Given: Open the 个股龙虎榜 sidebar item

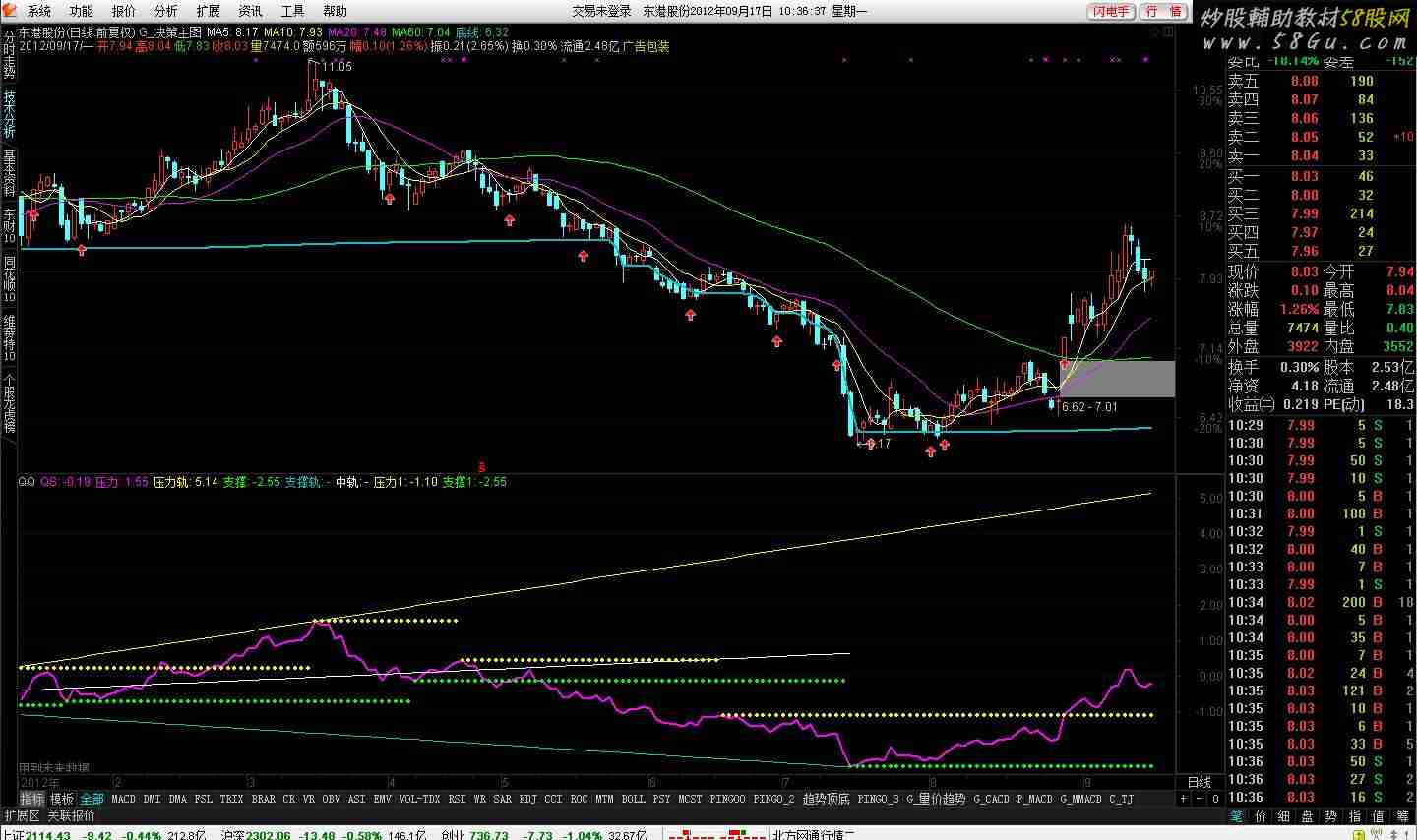Looking at the screenshot, I should click(9, 402).
